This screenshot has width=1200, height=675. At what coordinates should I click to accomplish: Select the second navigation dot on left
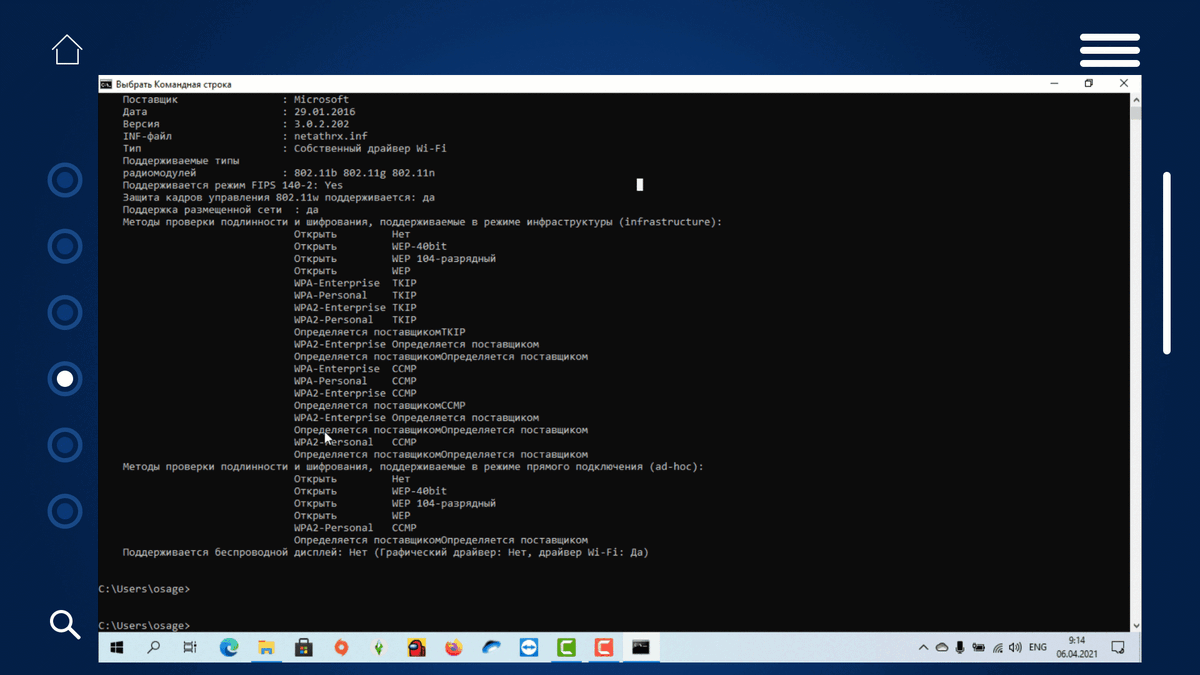click(x=65, y=247)
